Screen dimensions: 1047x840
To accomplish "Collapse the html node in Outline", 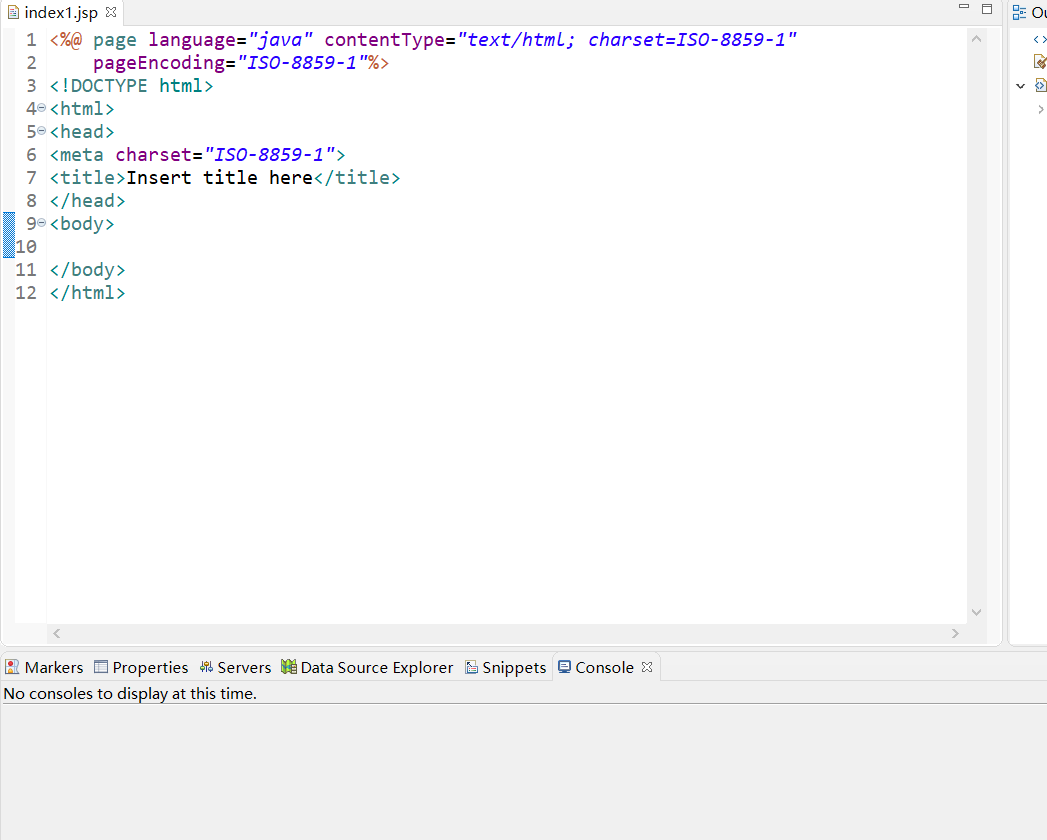I will (1020, 85).
